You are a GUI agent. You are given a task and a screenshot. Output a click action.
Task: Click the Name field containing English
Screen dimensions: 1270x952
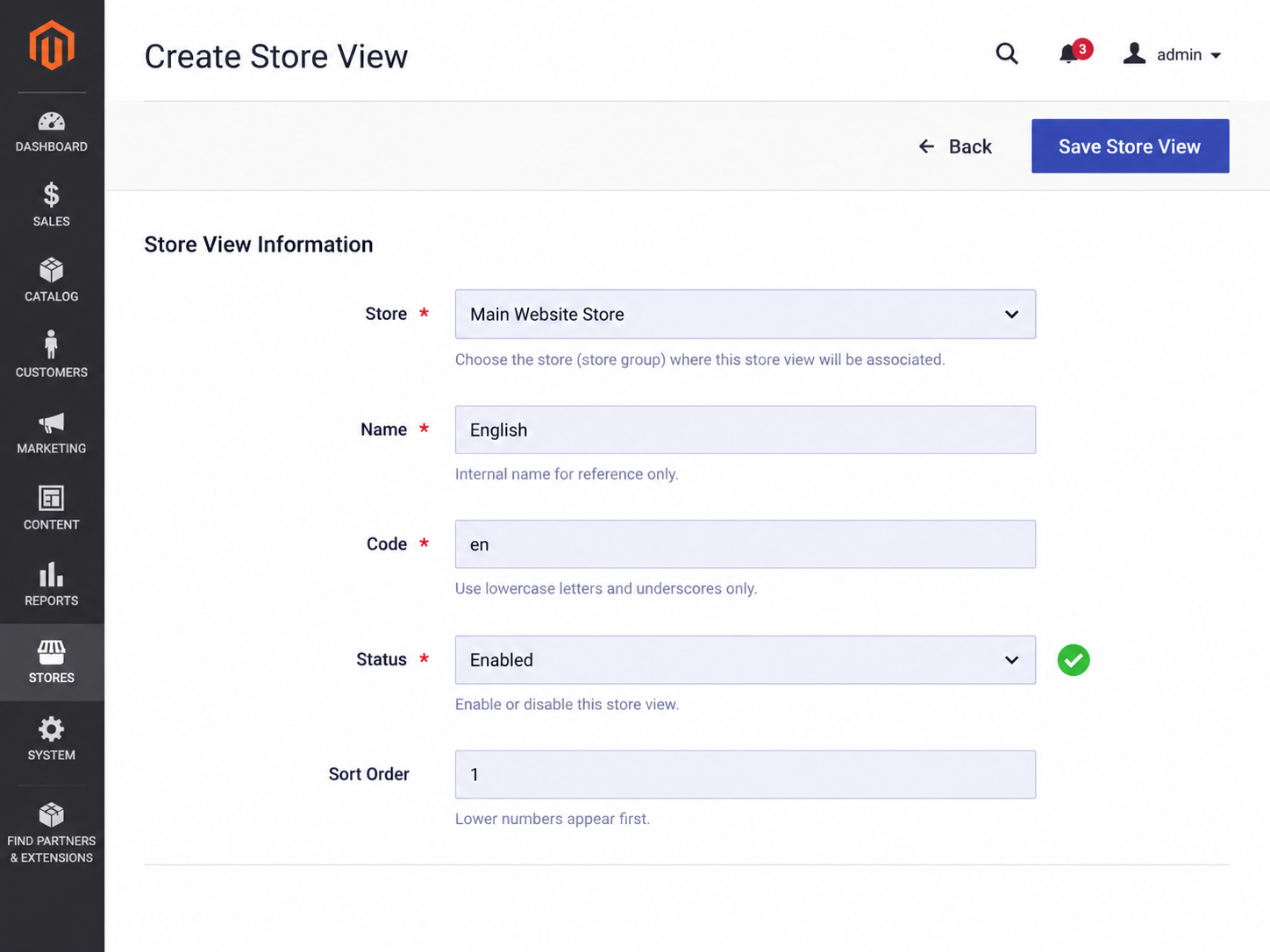pyautogui.click(x=745, y=430)
